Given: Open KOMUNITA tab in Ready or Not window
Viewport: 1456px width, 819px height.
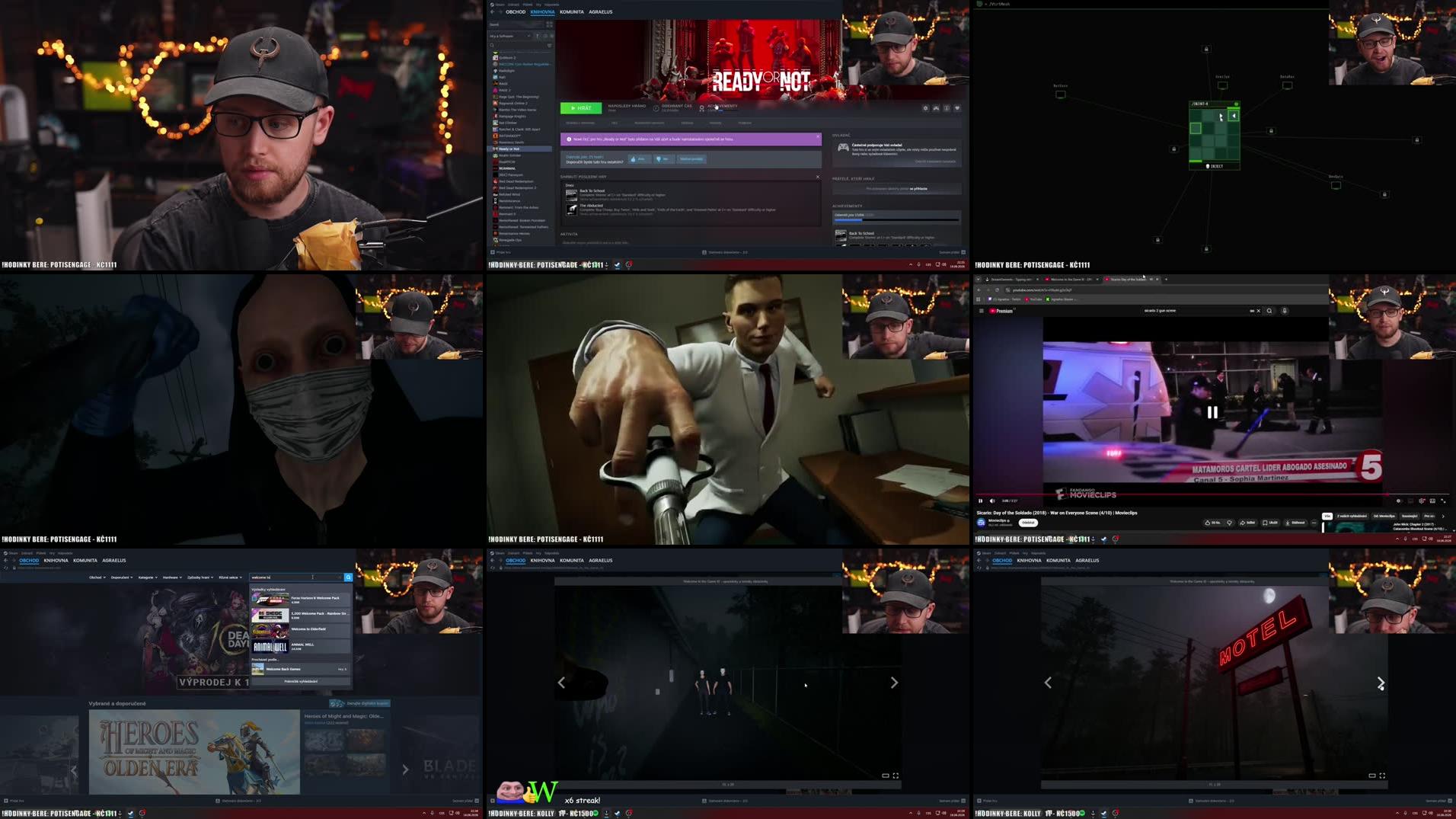Looking at the screenshot, I should (x=572, y=11).
